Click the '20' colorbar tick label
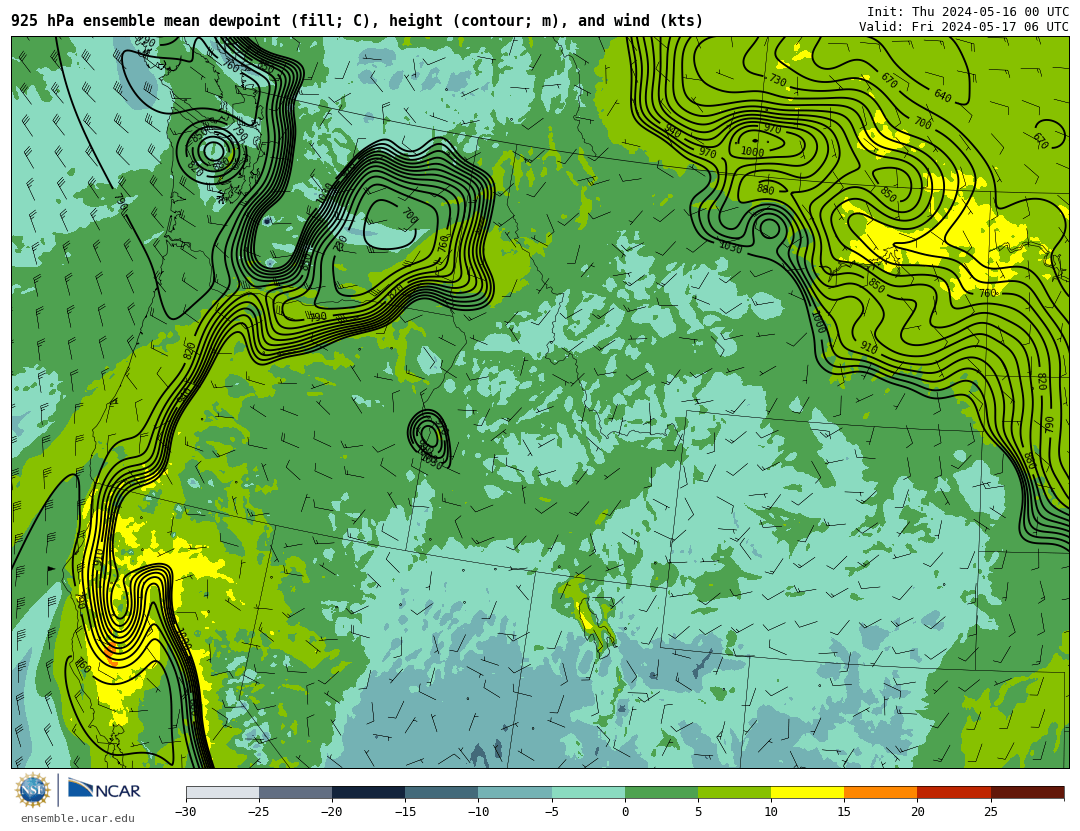This screenshot has width=1080, height=831. click(917, 812)
